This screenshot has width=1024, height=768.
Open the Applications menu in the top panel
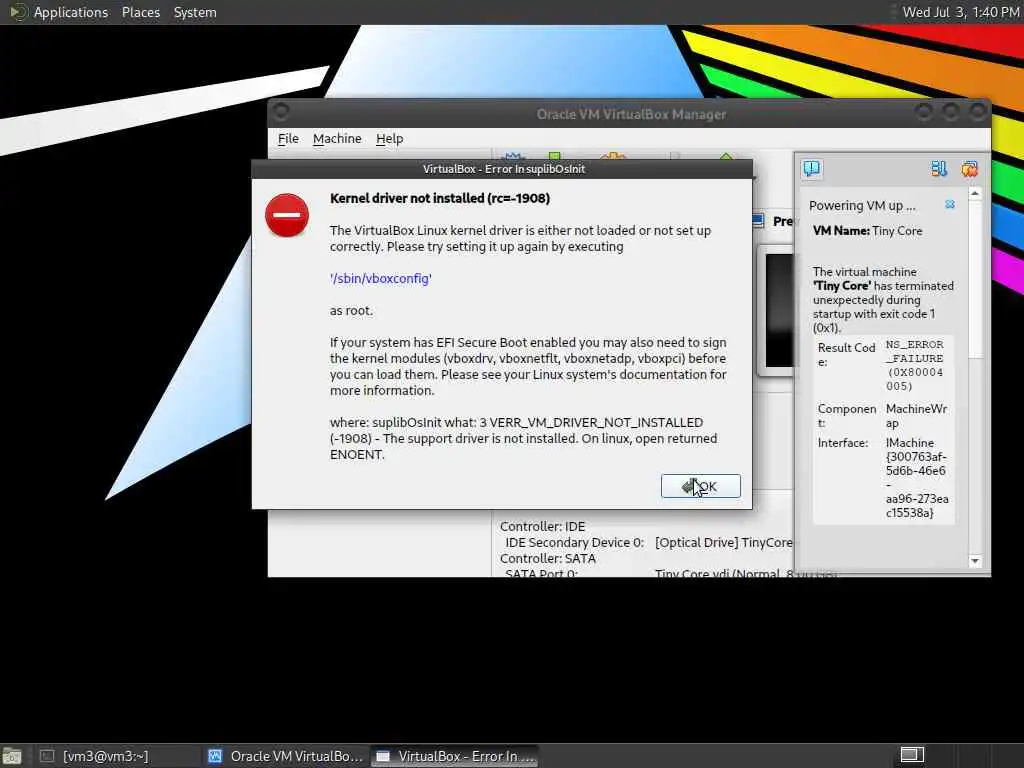pyautogui.click(x=71, y=12)
